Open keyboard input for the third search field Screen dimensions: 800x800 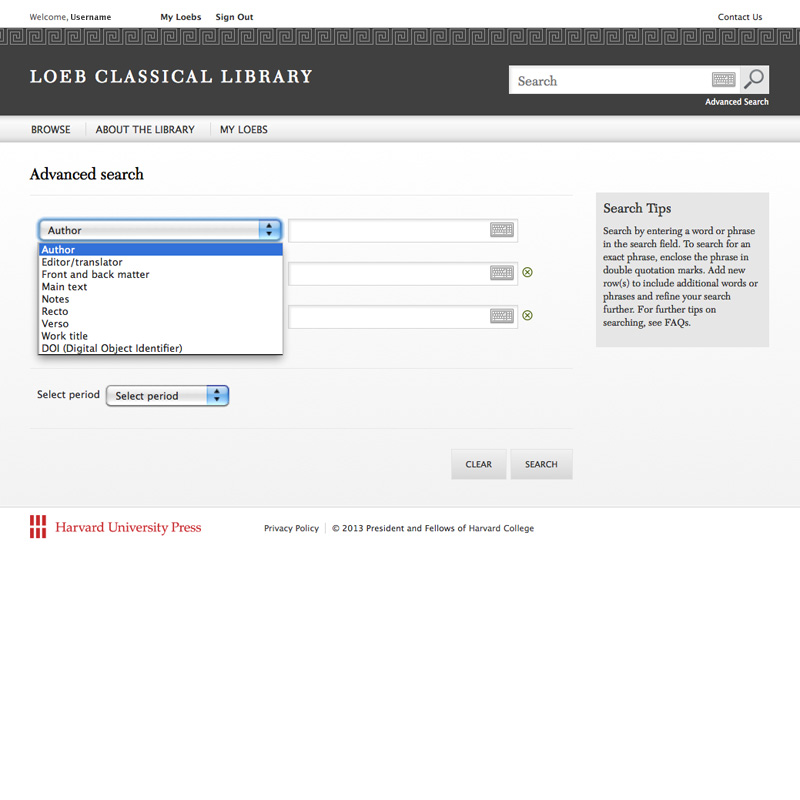[500, 315]
